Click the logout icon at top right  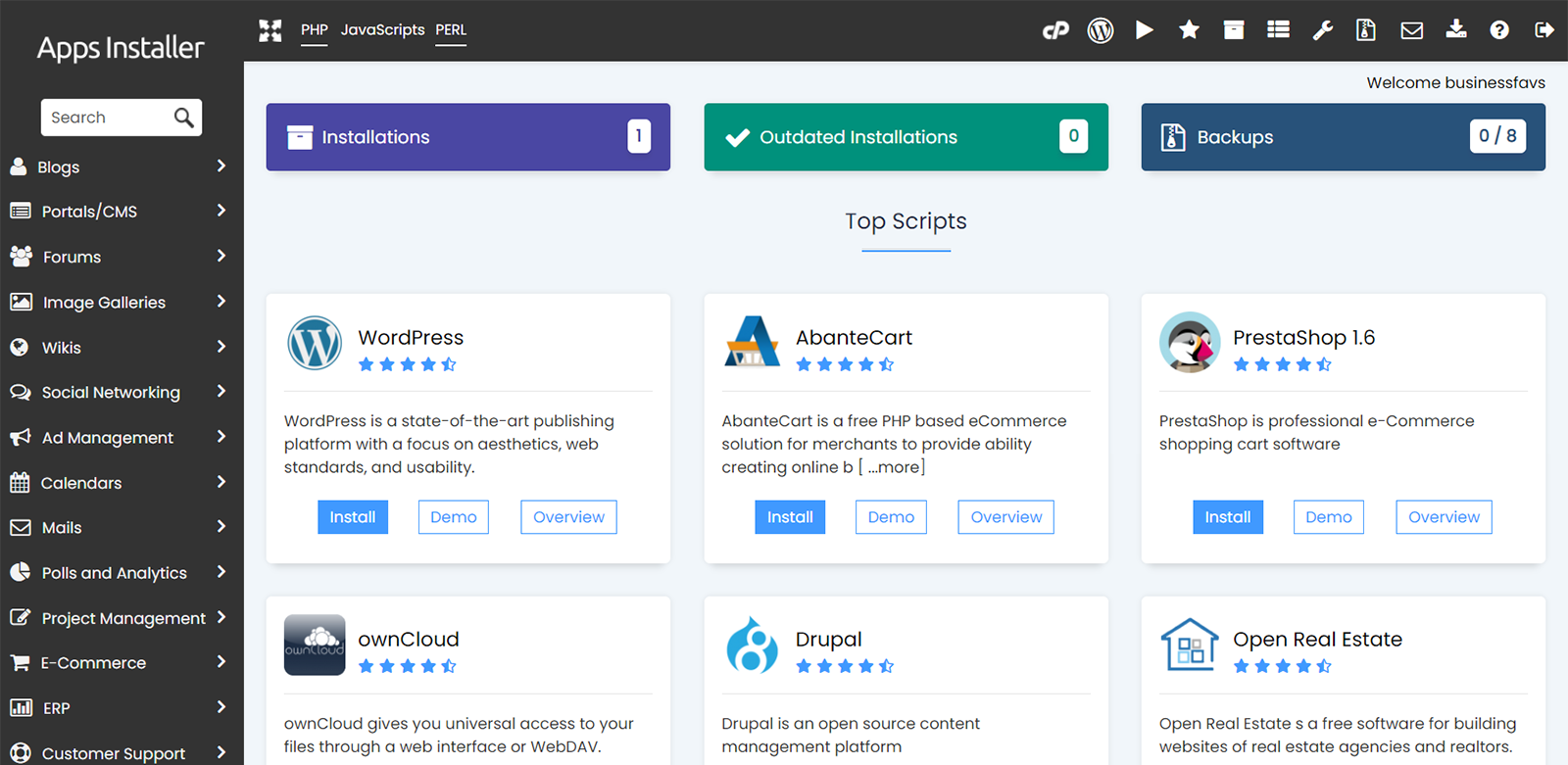pyautogui.click(x=1543, y=30)
